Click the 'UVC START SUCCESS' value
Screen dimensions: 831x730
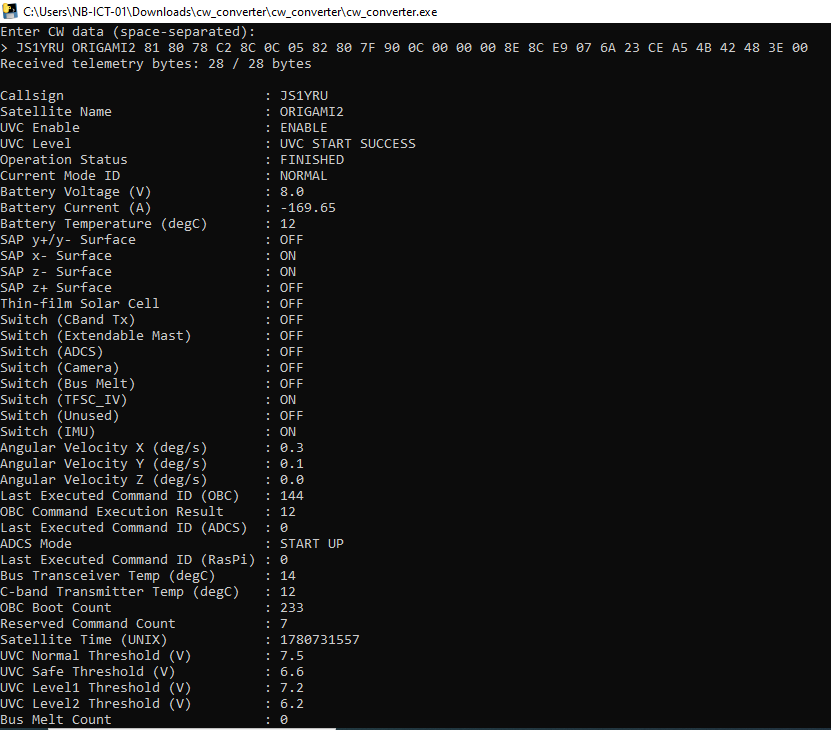click(348, 144)
